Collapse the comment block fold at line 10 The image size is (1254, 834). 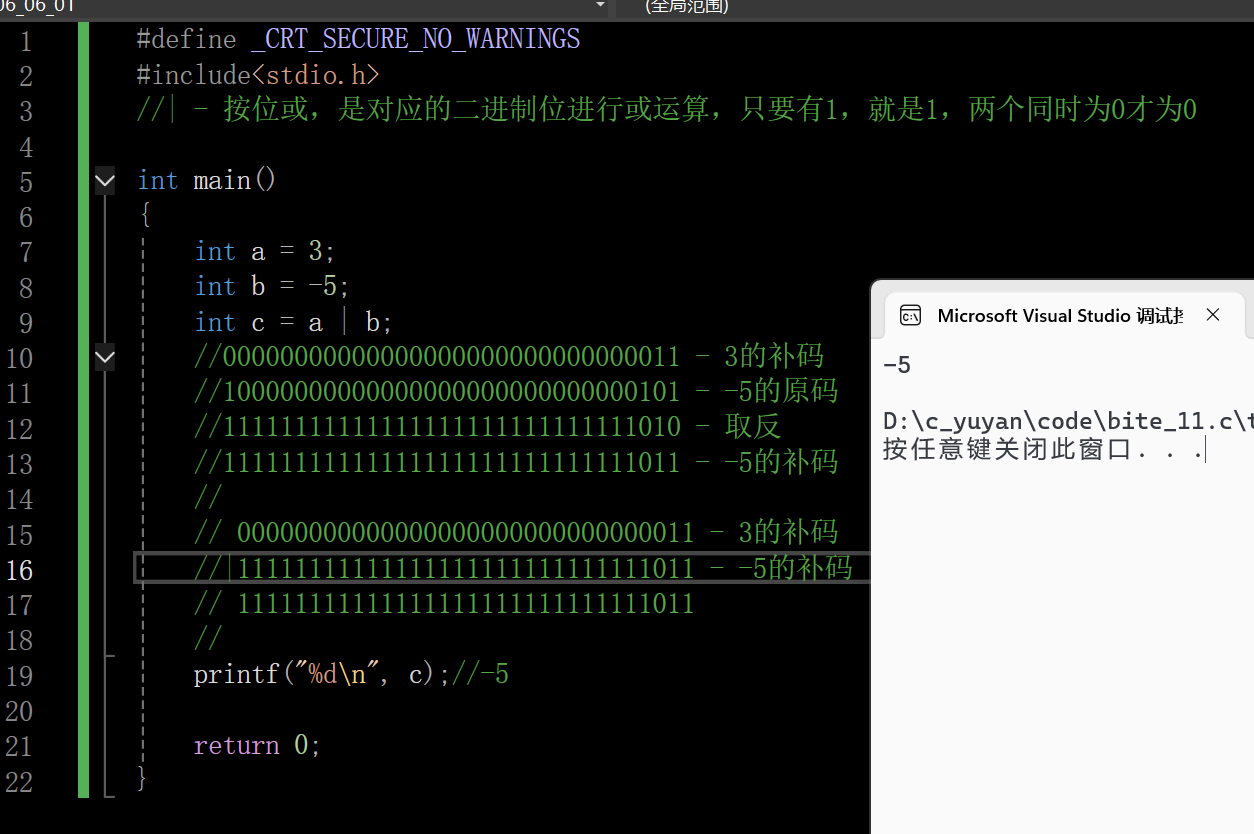105,356
